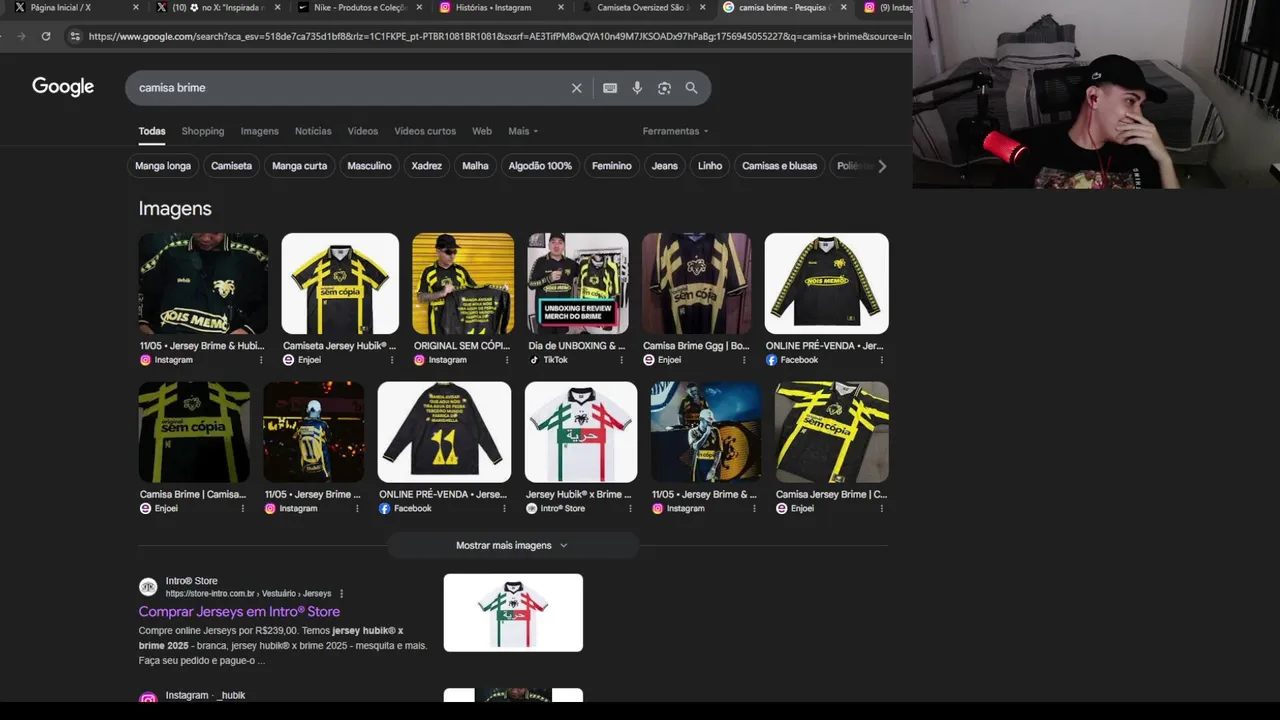Apply the Camisas e blusas filter chip
The width and height of the screenshot is (1280, 720).
tap(780, 166)
